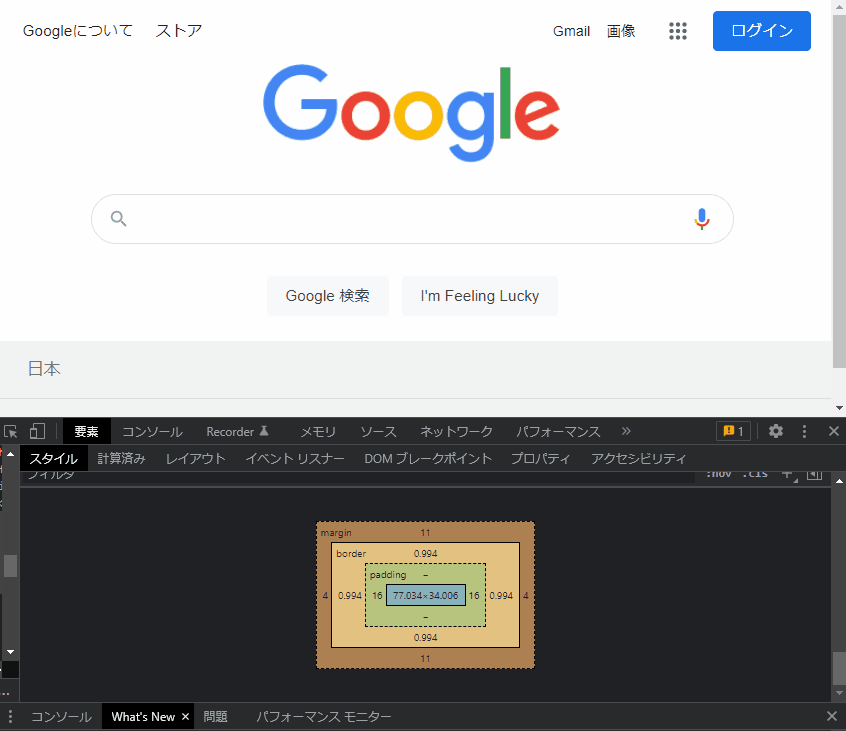Screen dimensions: 846x731
Task: Show more DevTools tabs with the chevrons
Action: [x=626, y=431]
